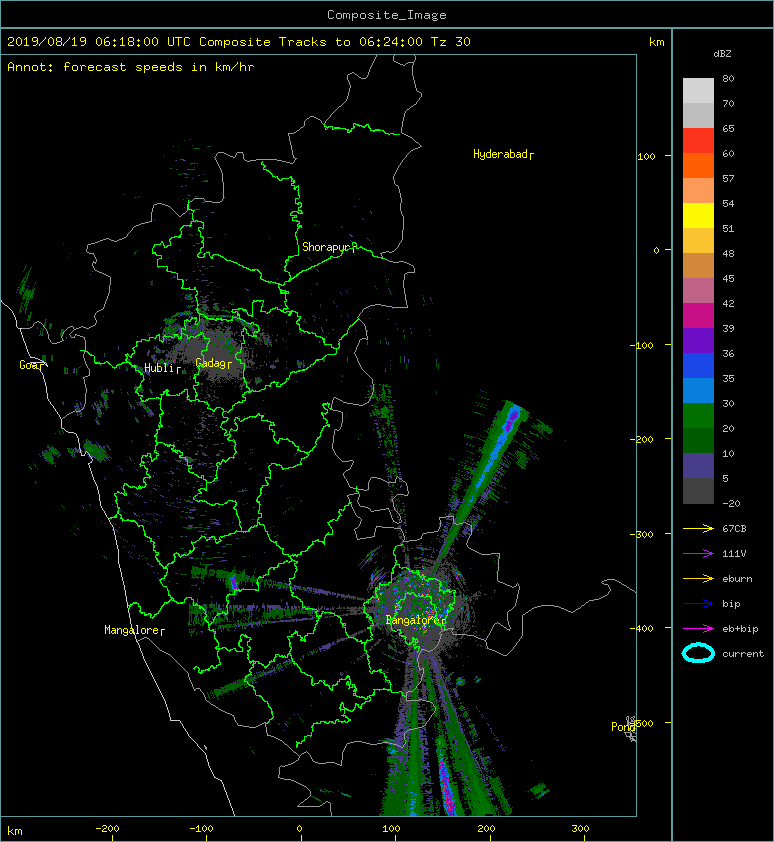
Task: Click the Gadag city label
Action: coord(214,364)
